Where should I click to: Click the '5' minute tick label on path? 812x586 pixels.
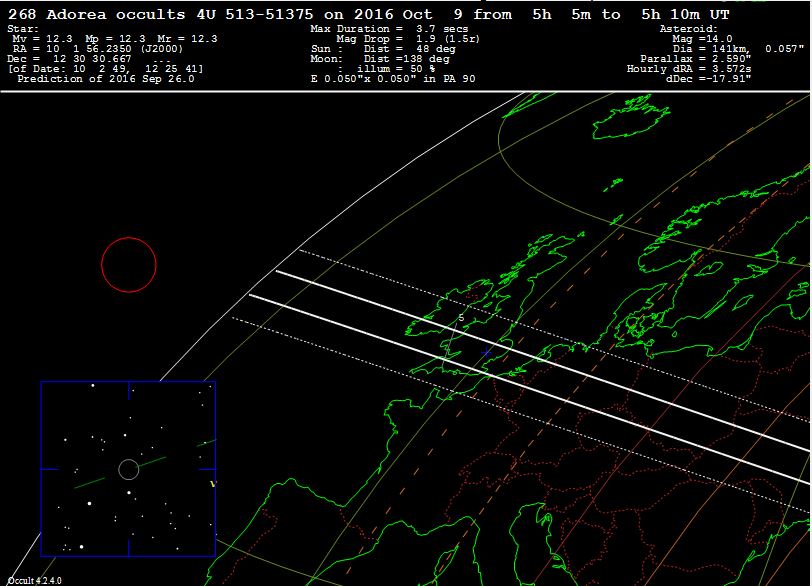[460, 318]
